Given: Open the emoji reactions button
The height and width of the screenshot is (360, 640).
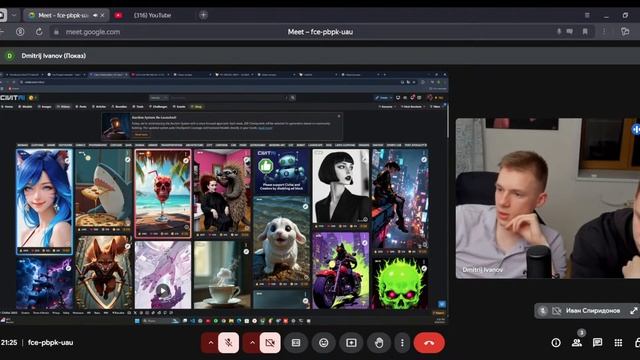Looking at the screenshot, I should click(x=324, y=343).
